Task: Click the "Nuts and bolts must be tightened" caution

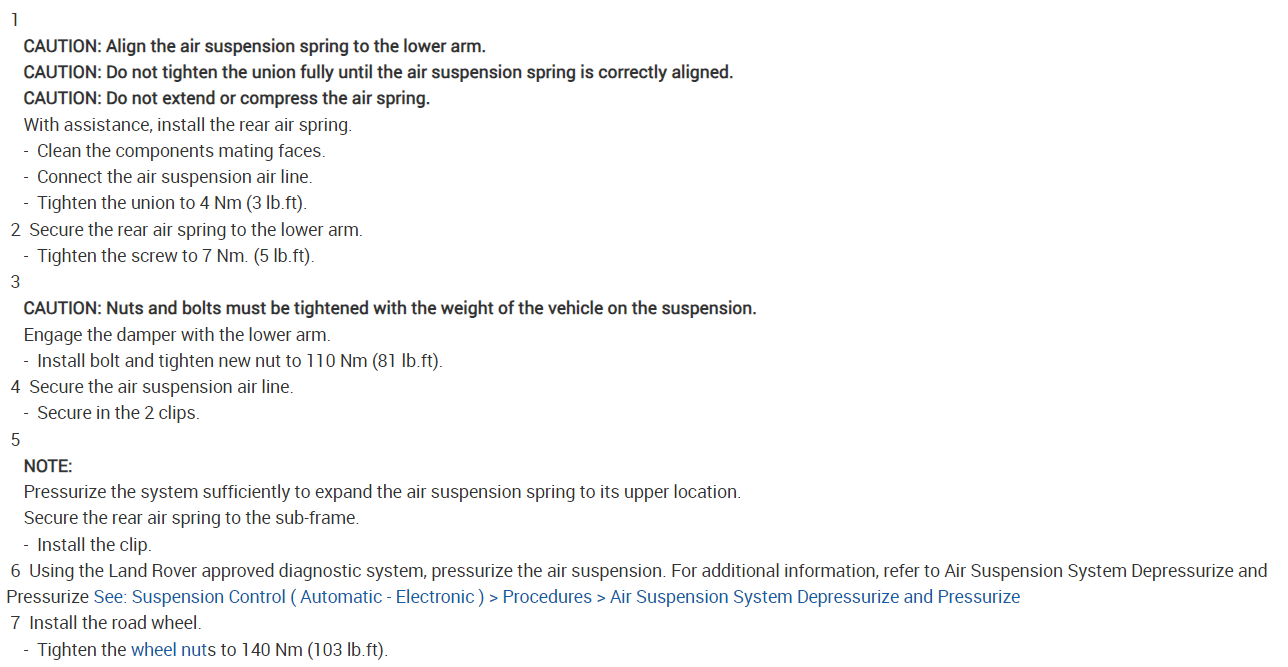Action: (x=389, y=308)
